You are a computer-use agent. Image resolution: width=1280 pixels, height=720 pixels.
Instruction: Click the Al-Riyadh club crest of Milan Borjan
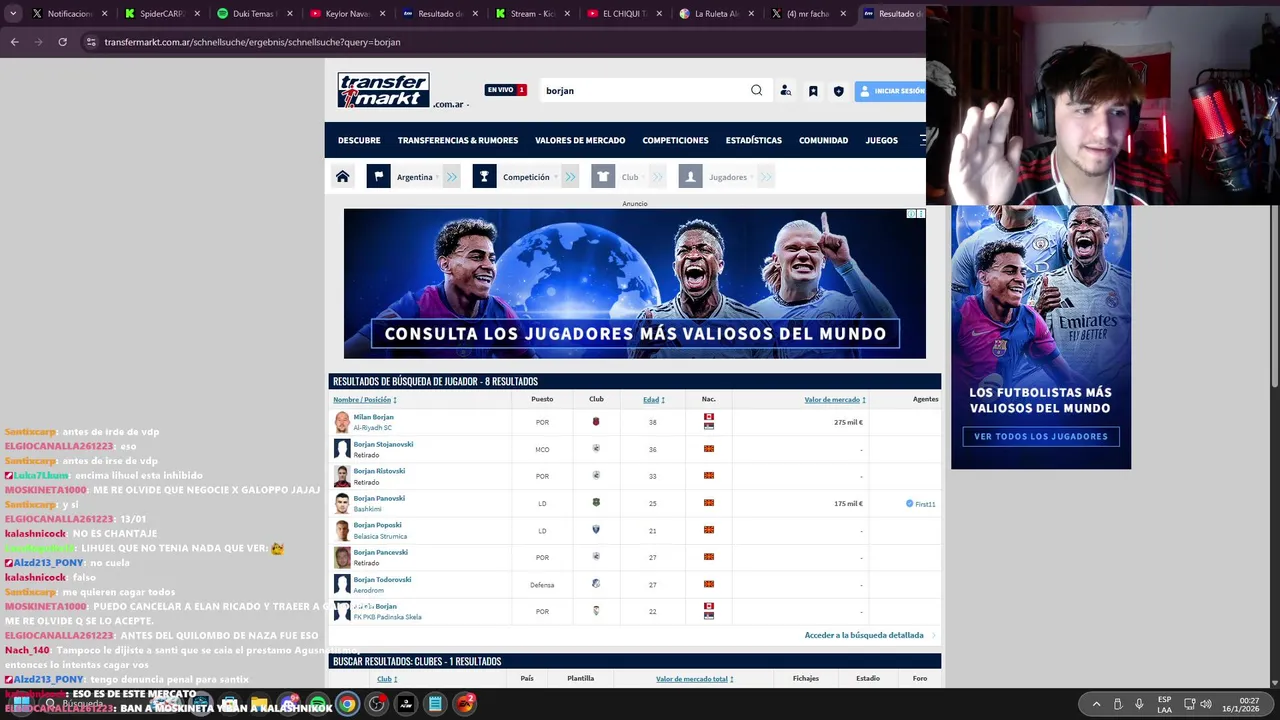click(x=596, y=422)
